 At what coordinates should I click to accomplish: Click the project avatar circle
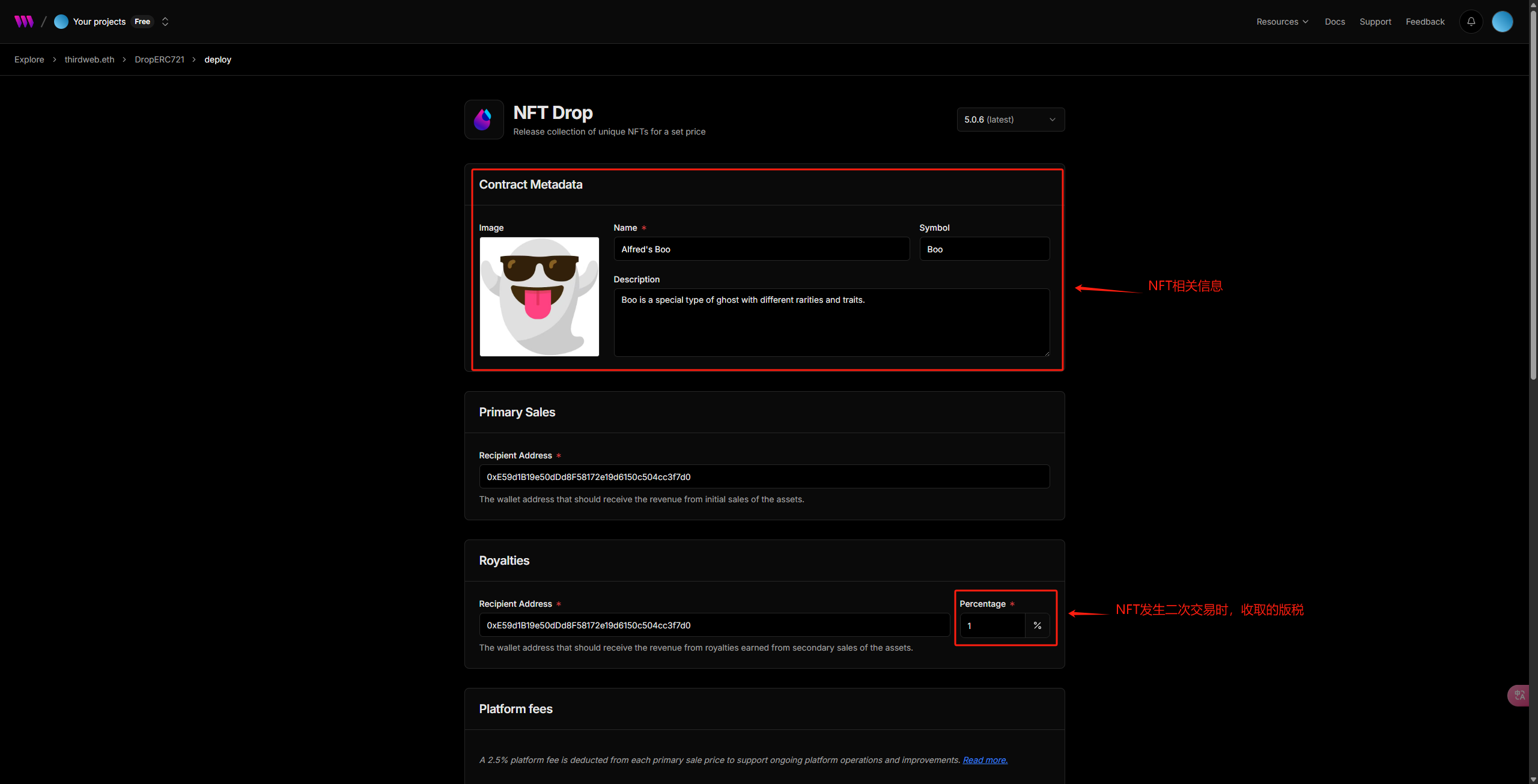61,22
